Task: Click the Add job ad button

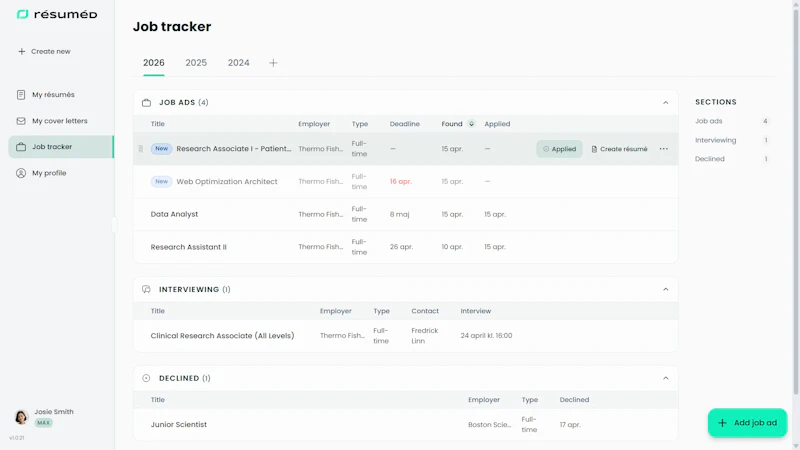Action: coord(747,423)
